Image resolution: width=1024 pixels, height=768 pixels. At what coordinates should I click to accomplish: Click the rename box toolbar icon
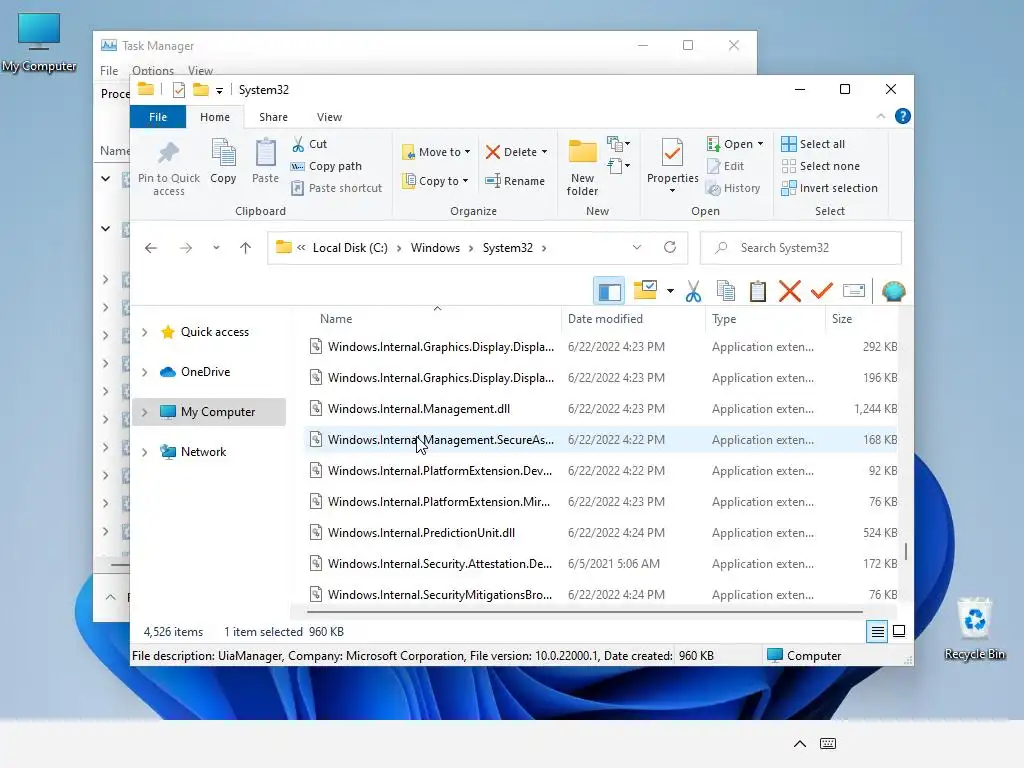pyautogui.click(x=854, y=291)
